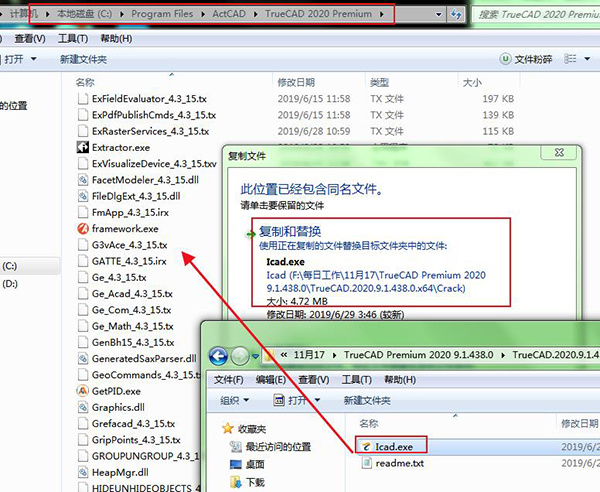Open the 查看(V) menu in the back window
600x492 pixels.
[x=30, y=39]
